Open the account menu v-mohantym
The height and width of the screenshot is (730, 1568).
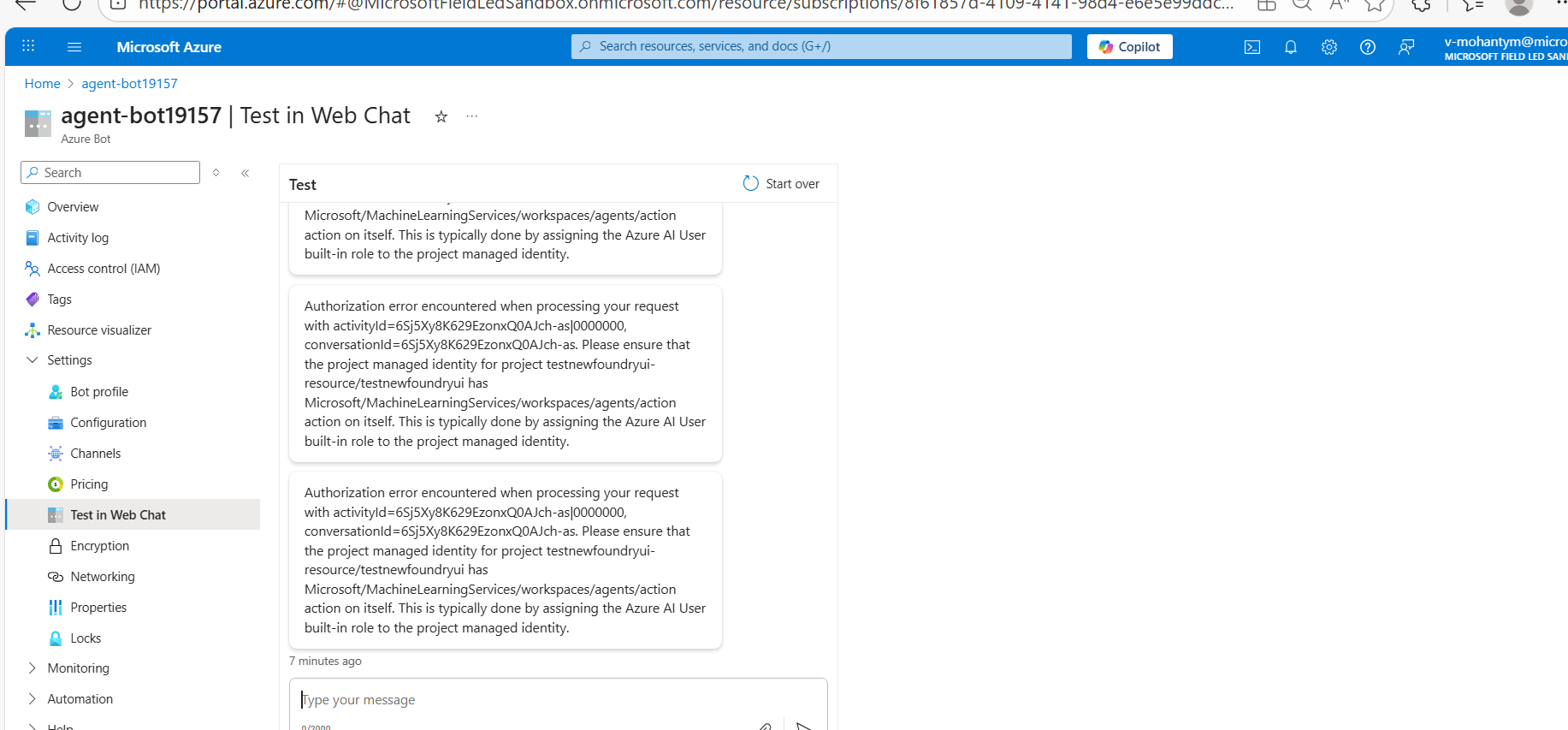(1506, 48)
